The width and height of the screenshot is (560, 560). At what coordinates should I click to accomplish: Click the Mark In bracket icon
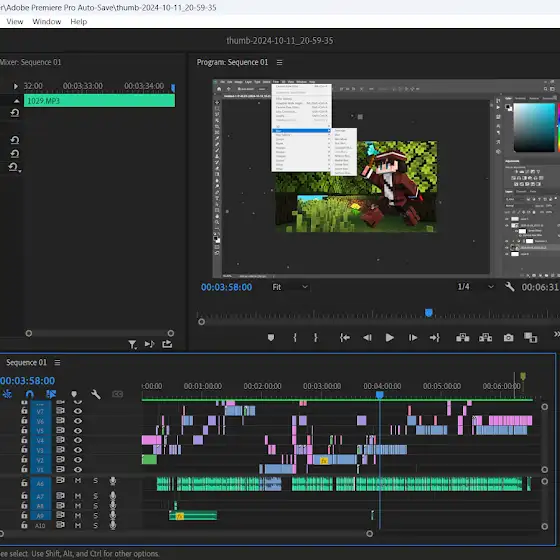coord(295,338)
